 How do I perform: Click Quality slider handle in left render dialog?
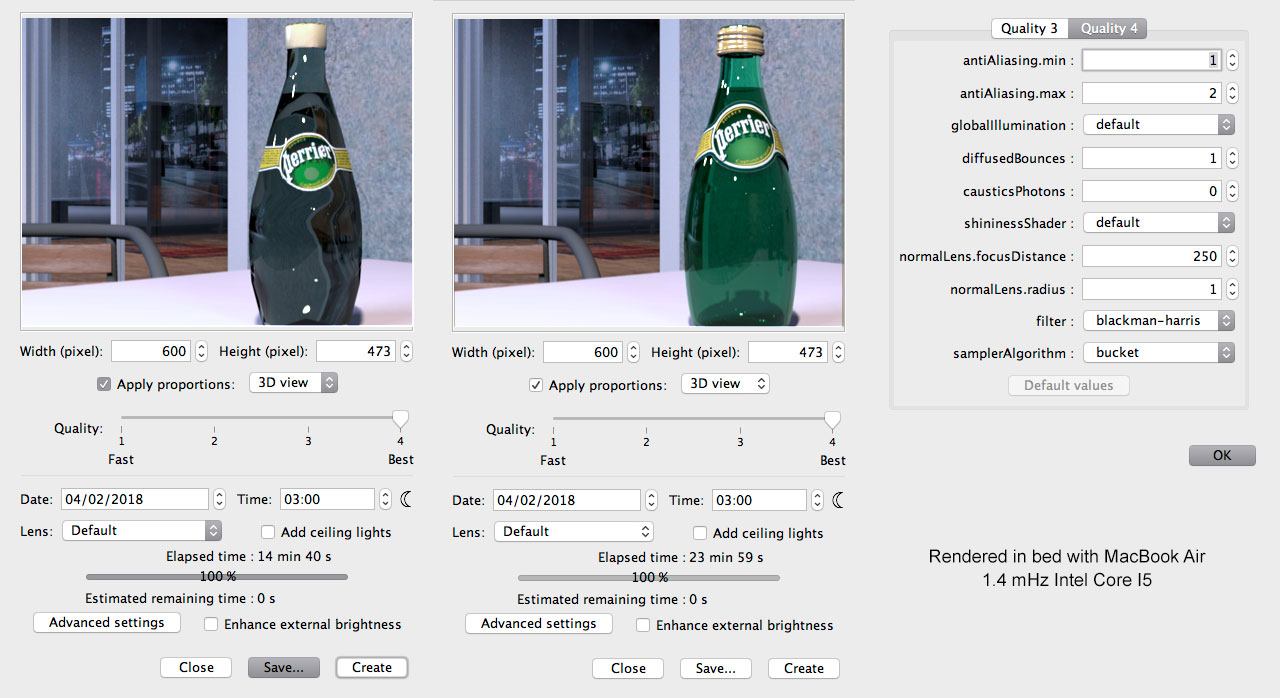(x=400, y=420)
